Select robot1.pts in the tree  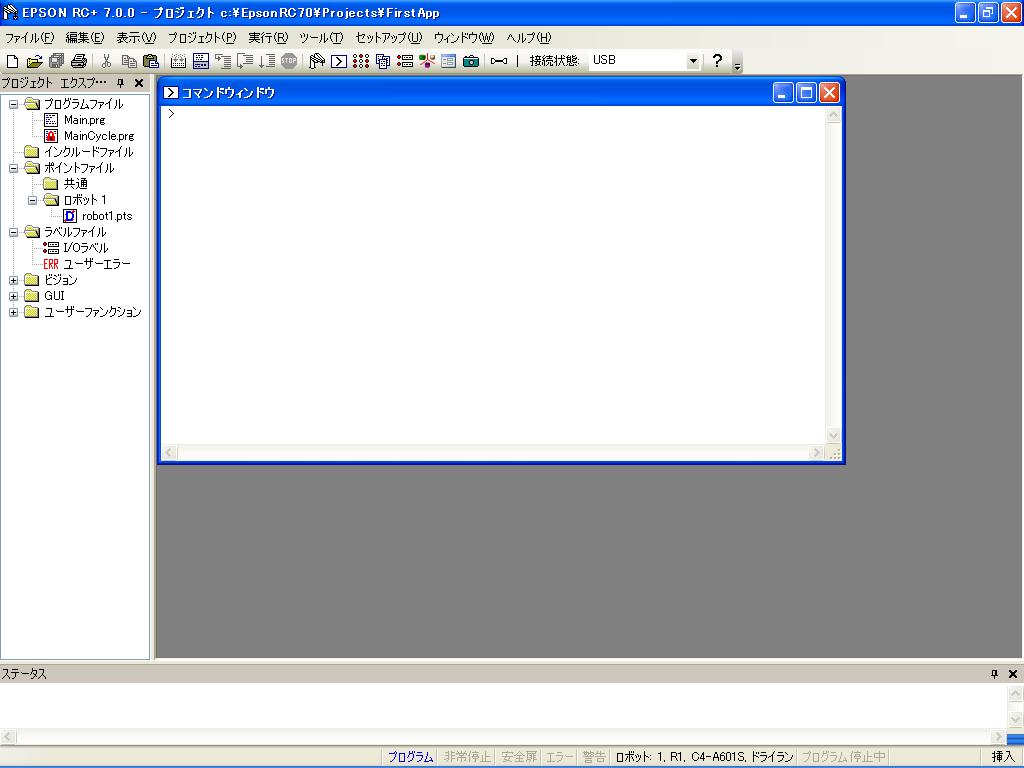pyautogui.click(x=107, y=216)
